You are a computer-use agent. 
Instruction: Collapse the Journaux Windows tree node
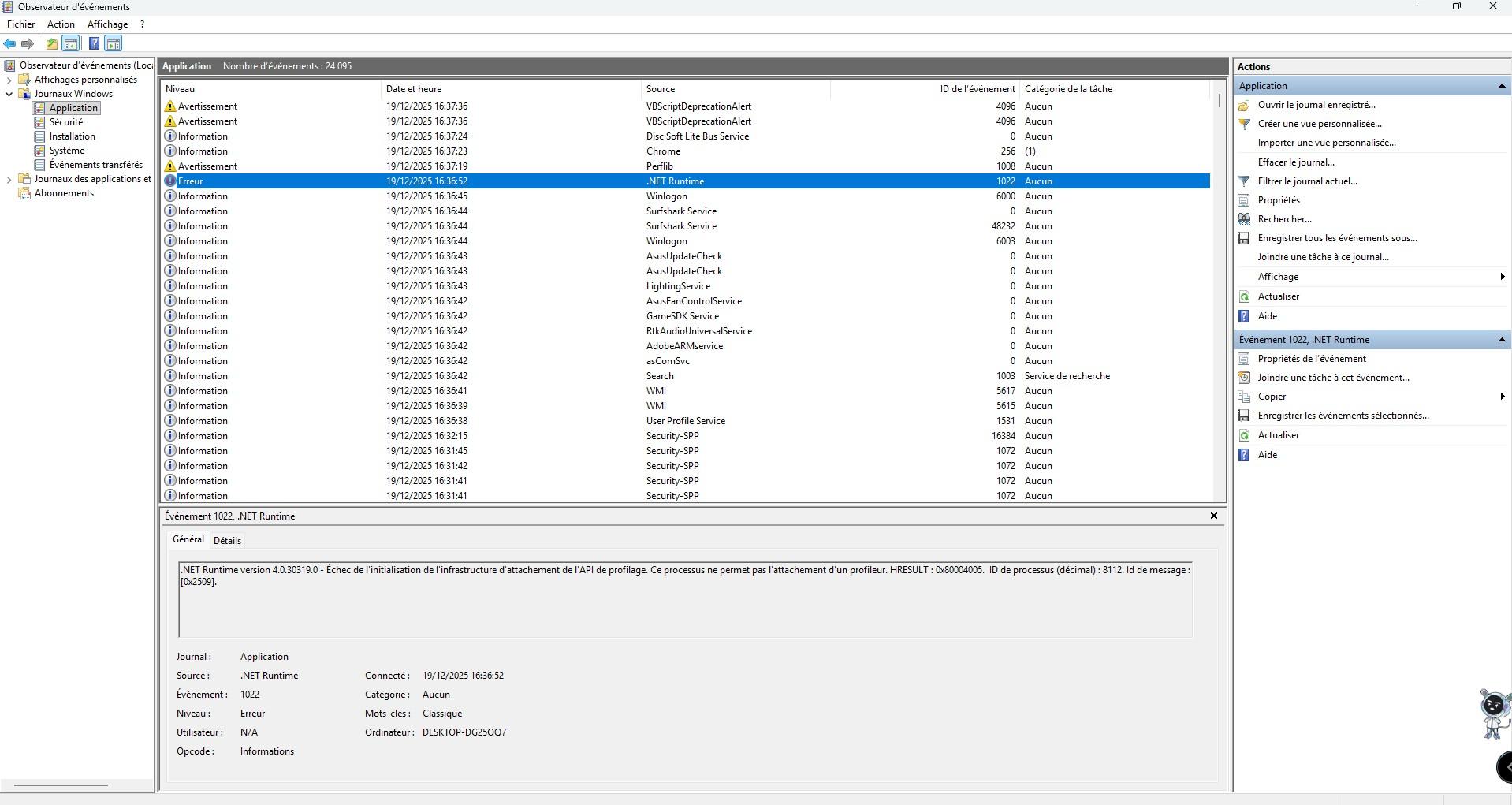click(9, 94)
